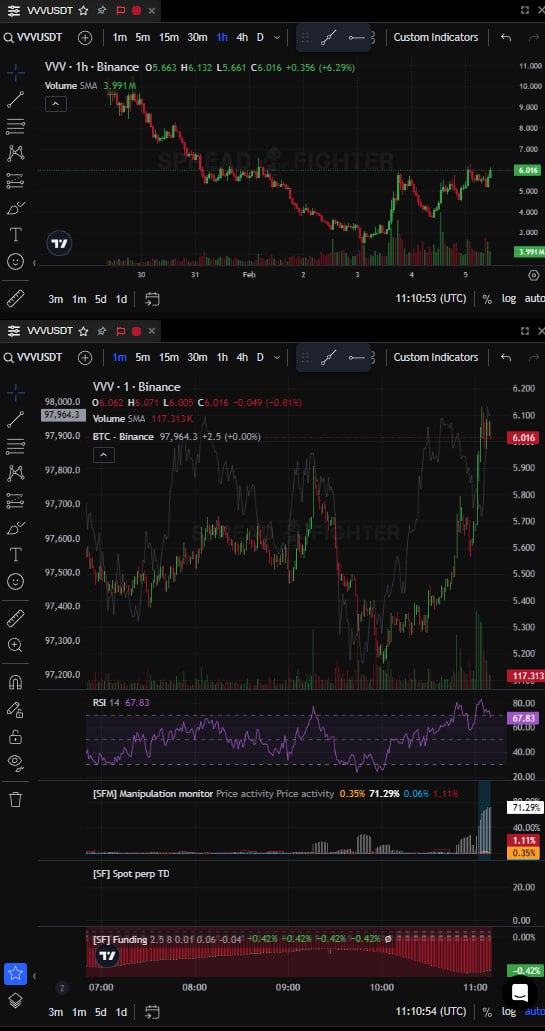
Task: Switch top chart to 5m timeframe
Action: click(x=143, y=37)
